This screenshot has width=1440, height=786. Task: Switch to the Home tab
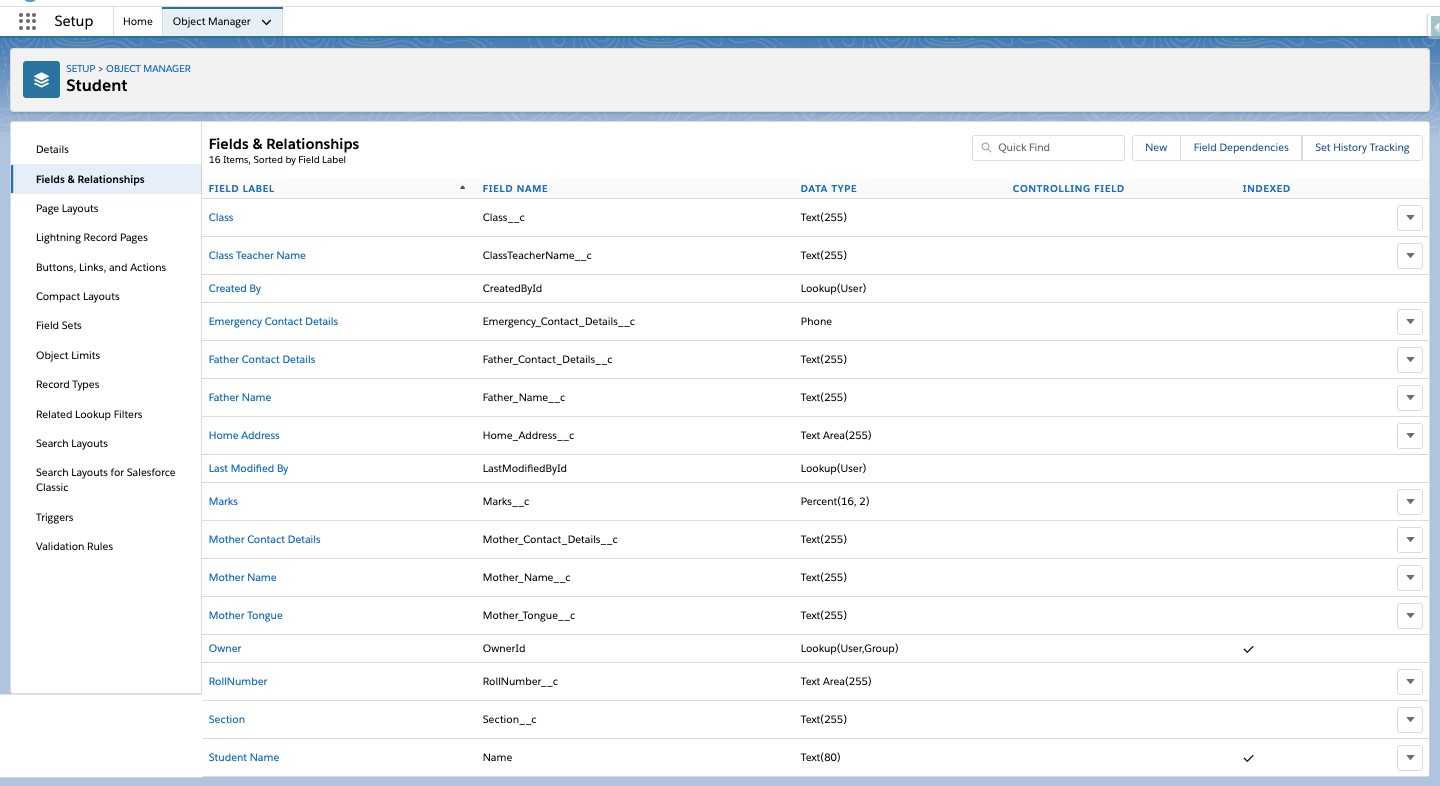(137, 20)
